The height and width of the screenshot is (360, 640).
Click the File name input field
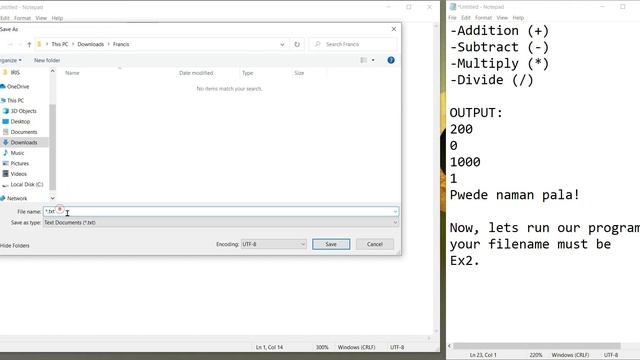[221, 211]
